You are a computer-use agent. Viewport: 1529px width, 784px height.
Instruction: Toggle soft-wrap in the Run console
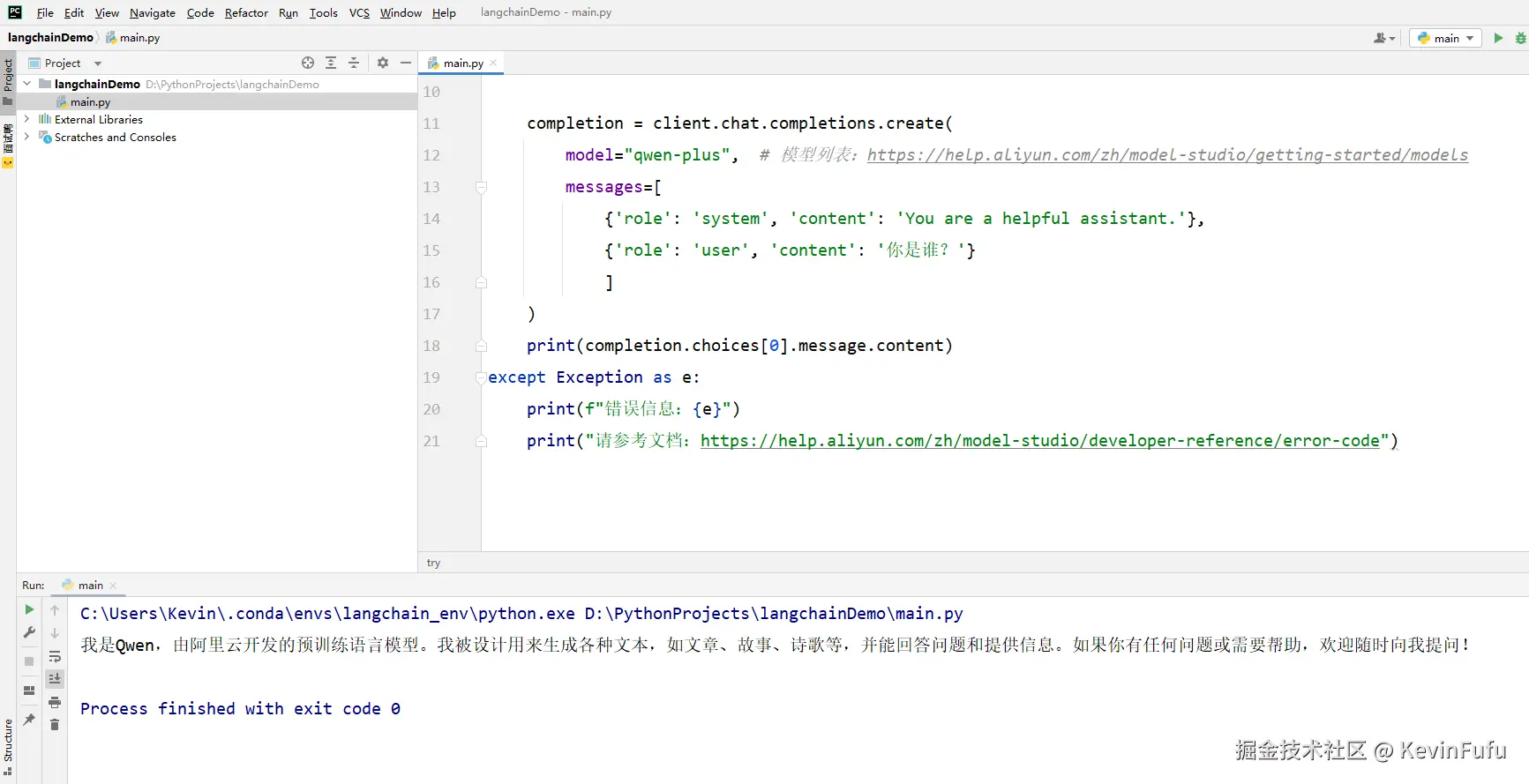point(55,656)
